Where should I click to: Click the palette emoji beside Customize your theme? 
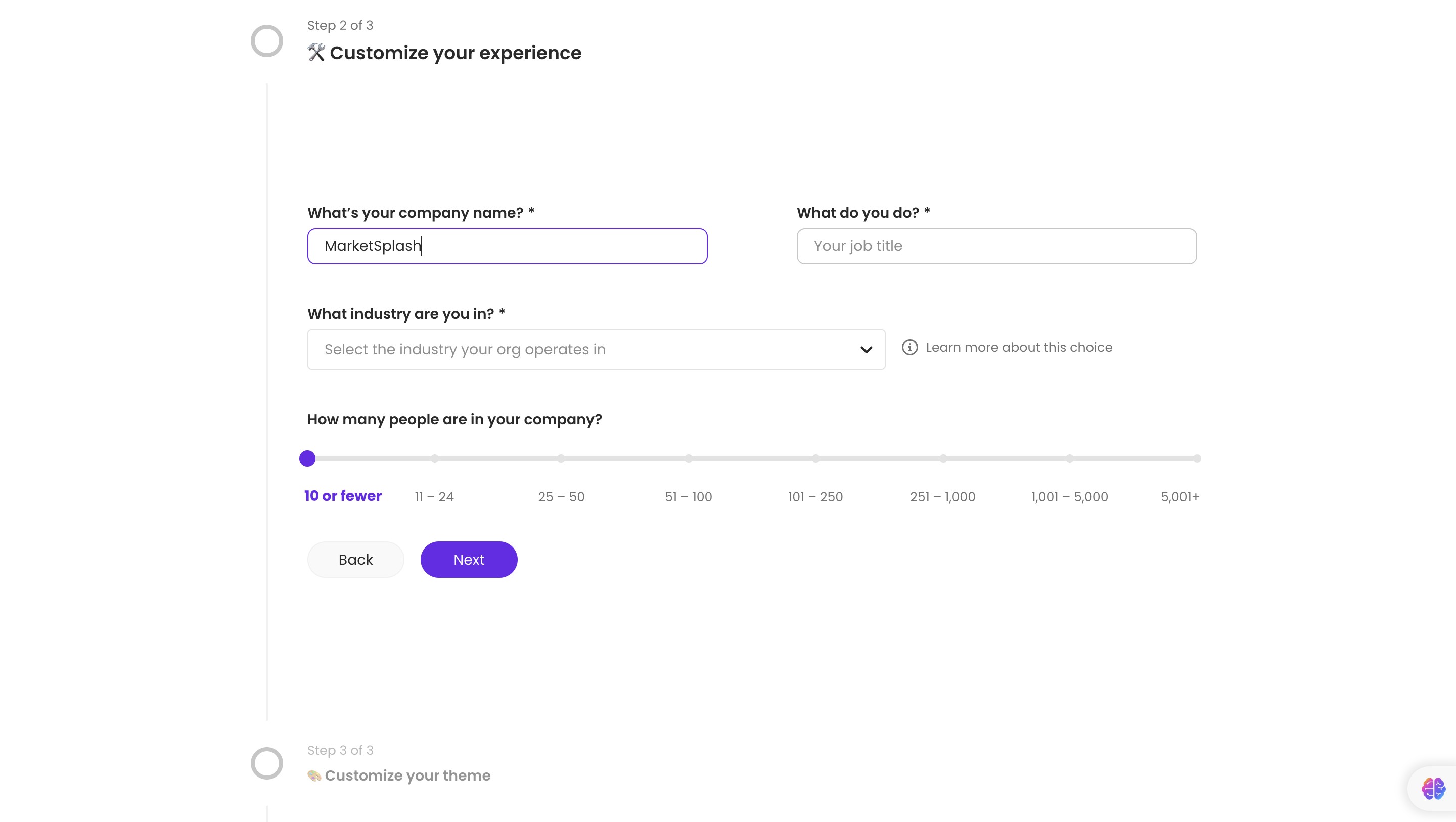click(x=314, y=775)
